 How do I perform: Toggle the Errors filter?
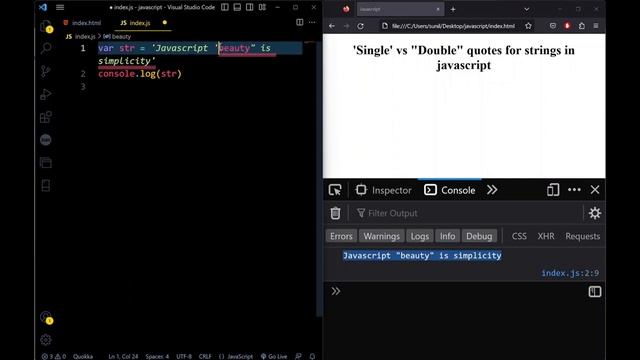point(341,236)
